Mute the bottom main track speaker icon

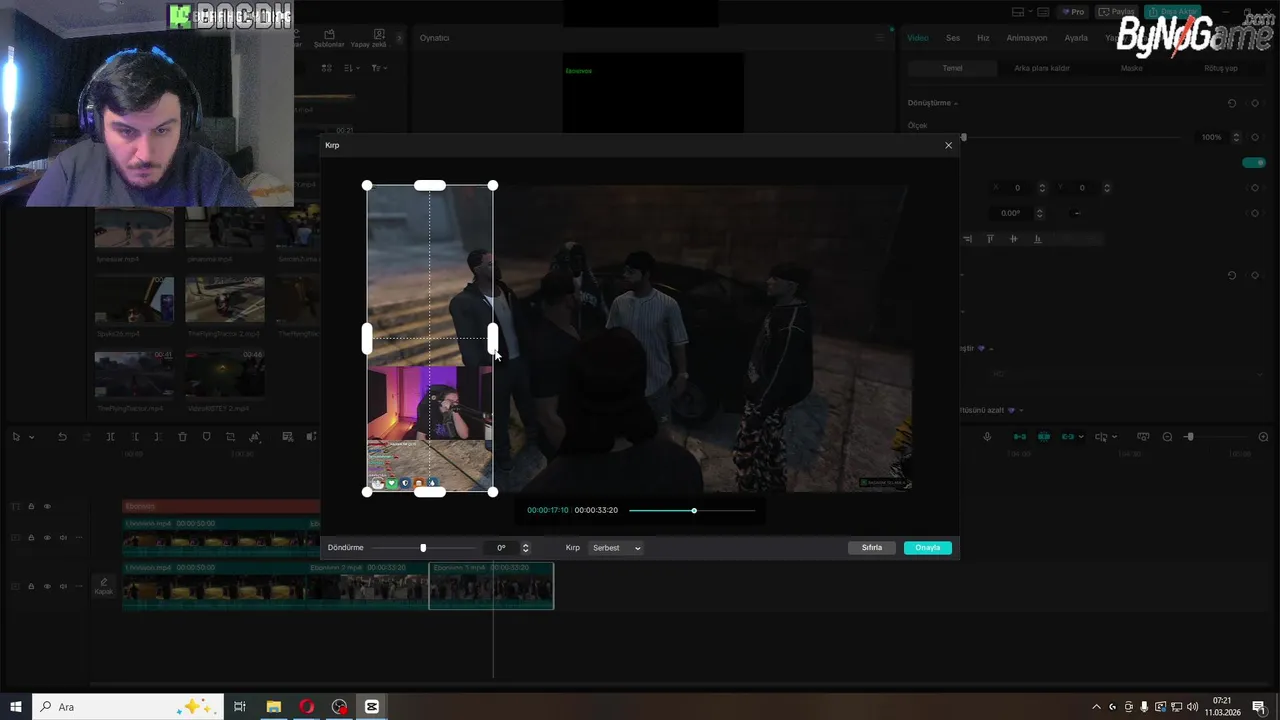pyautogui.click(x=63, y=586)
